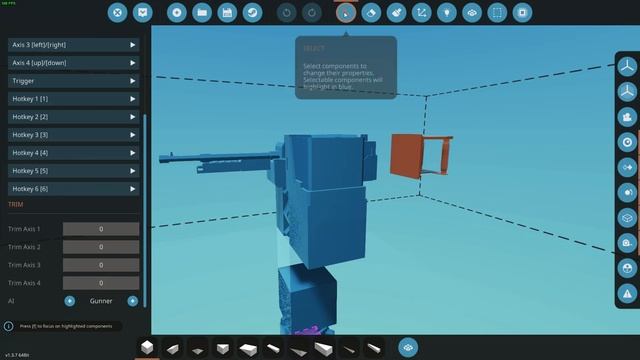Select the cube block in bottom bar
Screen dimensions: 640x360
point(147,348)
